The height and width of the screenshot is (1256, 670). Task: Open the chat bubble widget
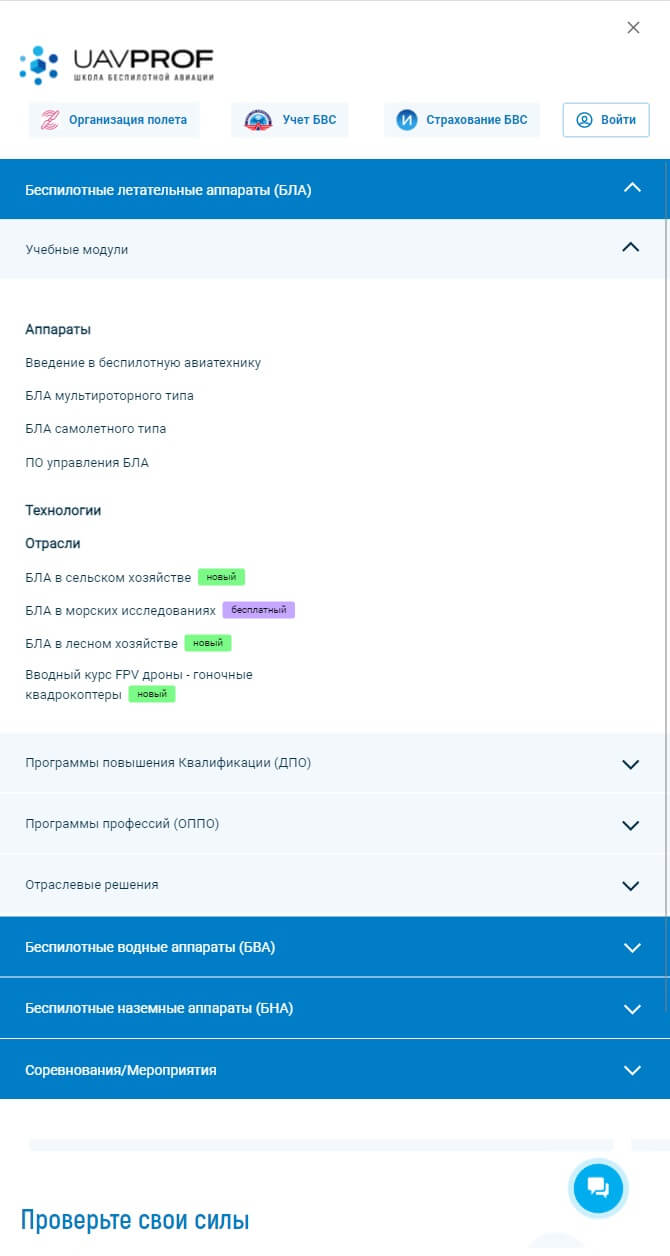598,1188
